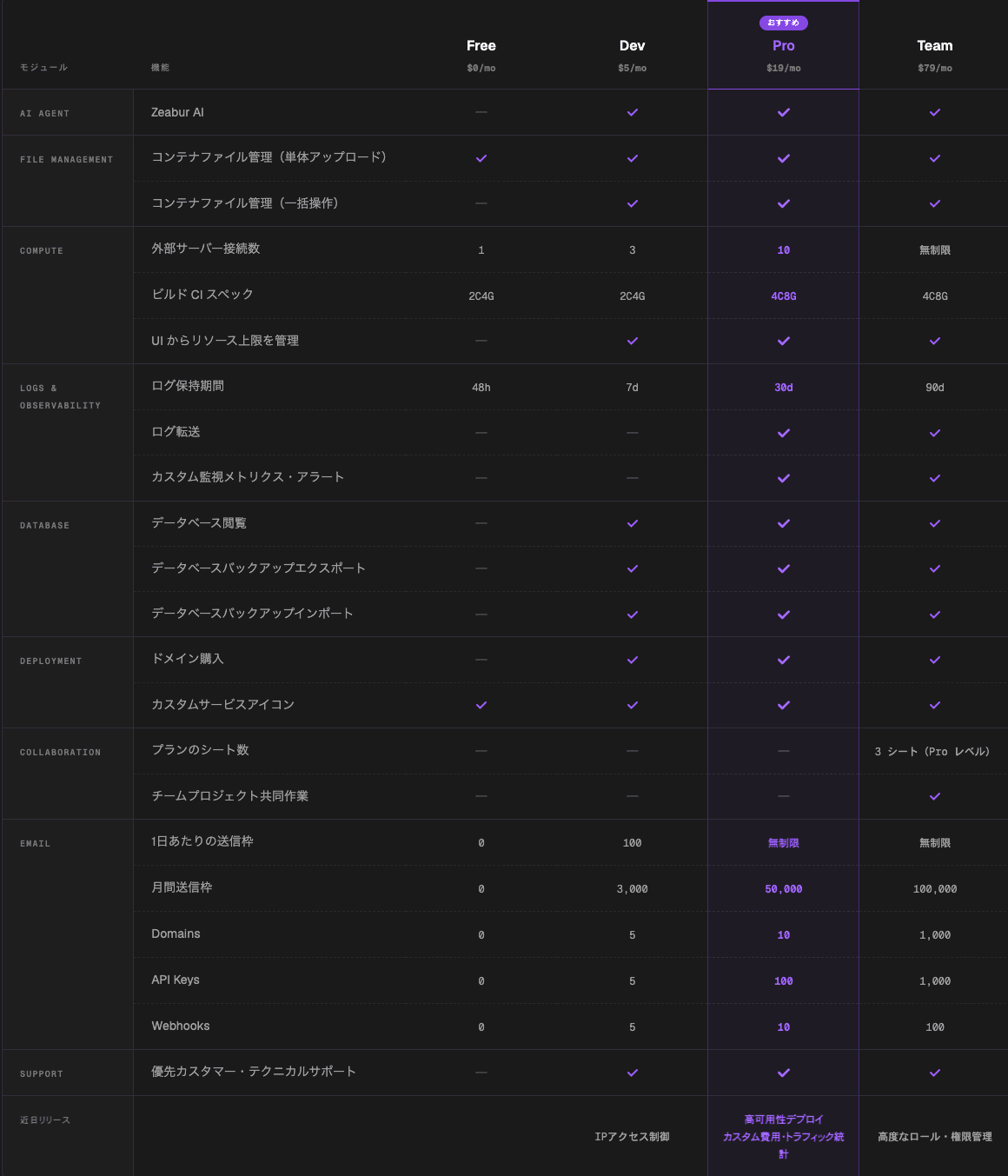Click the Team column checkmark for ログ転送
Image resolution: width=1008 pixels, height=1176 pixels.
[934, 432]
